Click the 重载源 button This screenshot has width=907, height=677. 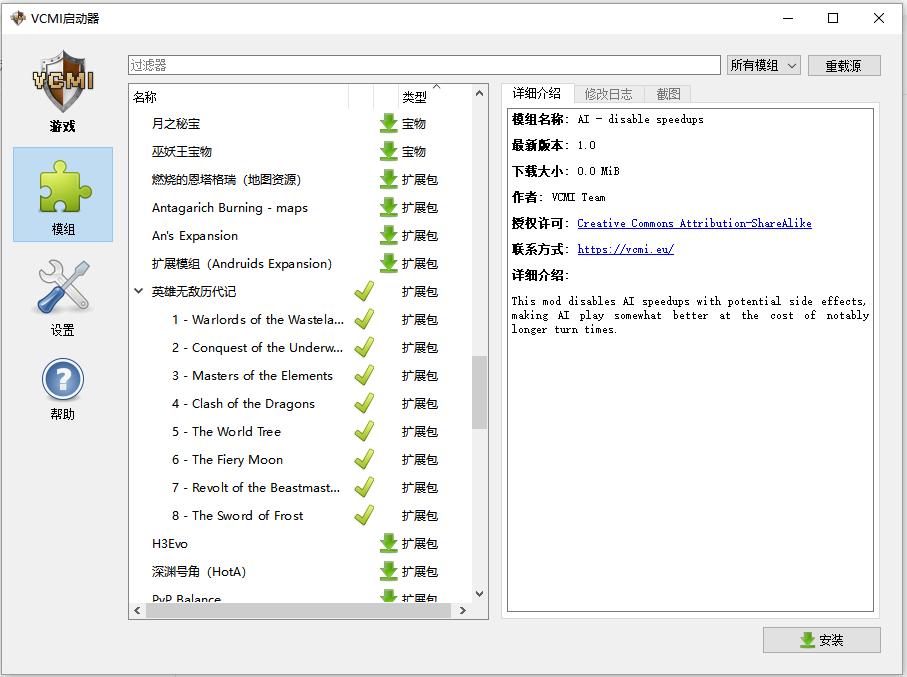844,65
